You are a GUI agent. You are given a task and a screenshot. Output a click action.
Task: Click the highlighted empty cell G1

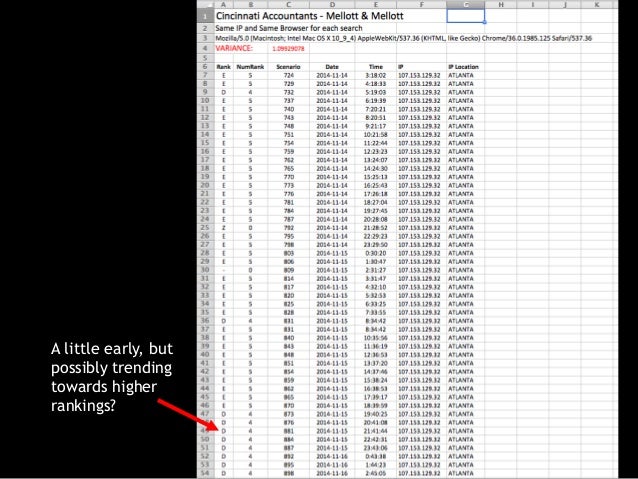point(465,16)
